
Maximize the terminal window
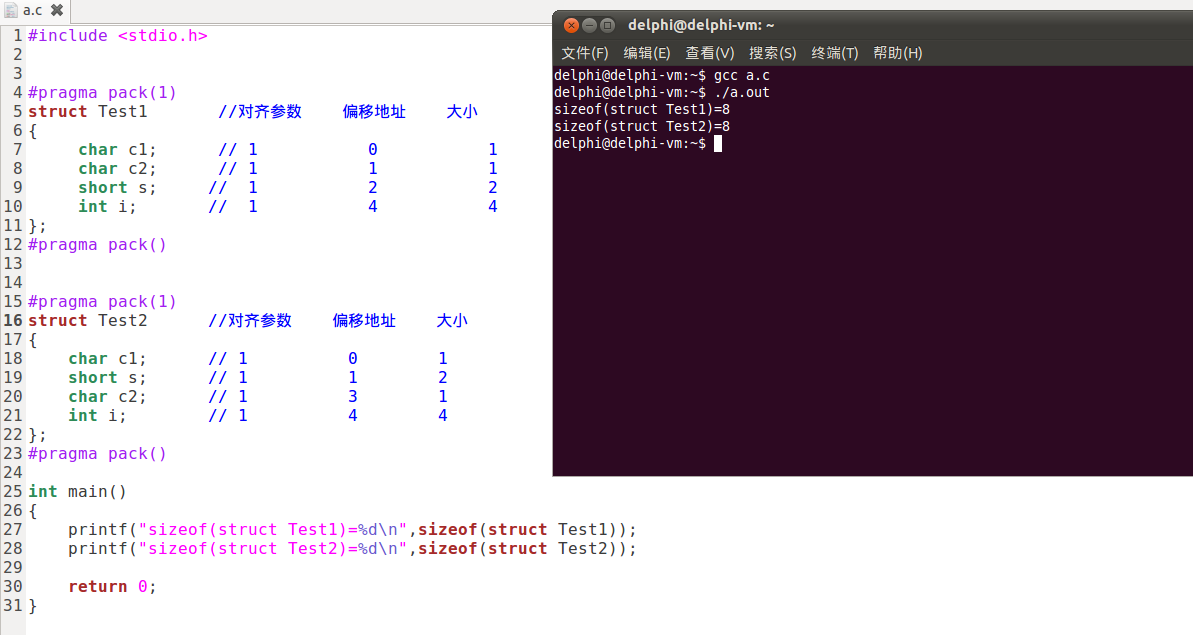click(607, 25)
